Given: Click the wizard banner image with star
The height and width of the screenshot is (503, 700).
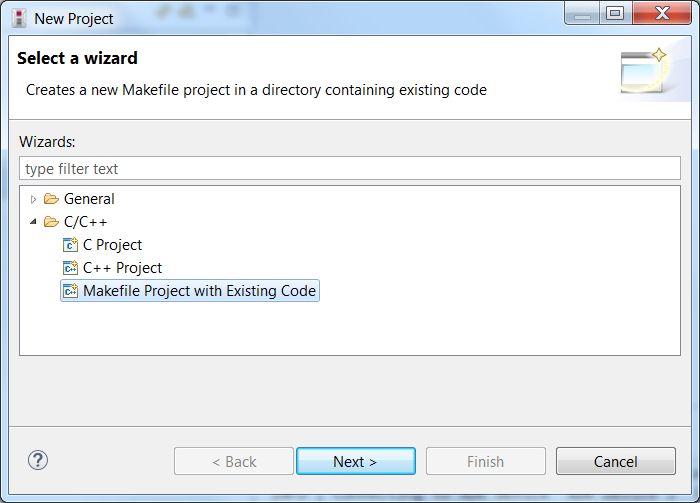Looking at the screenshot, I should click(x=644, y=70).
